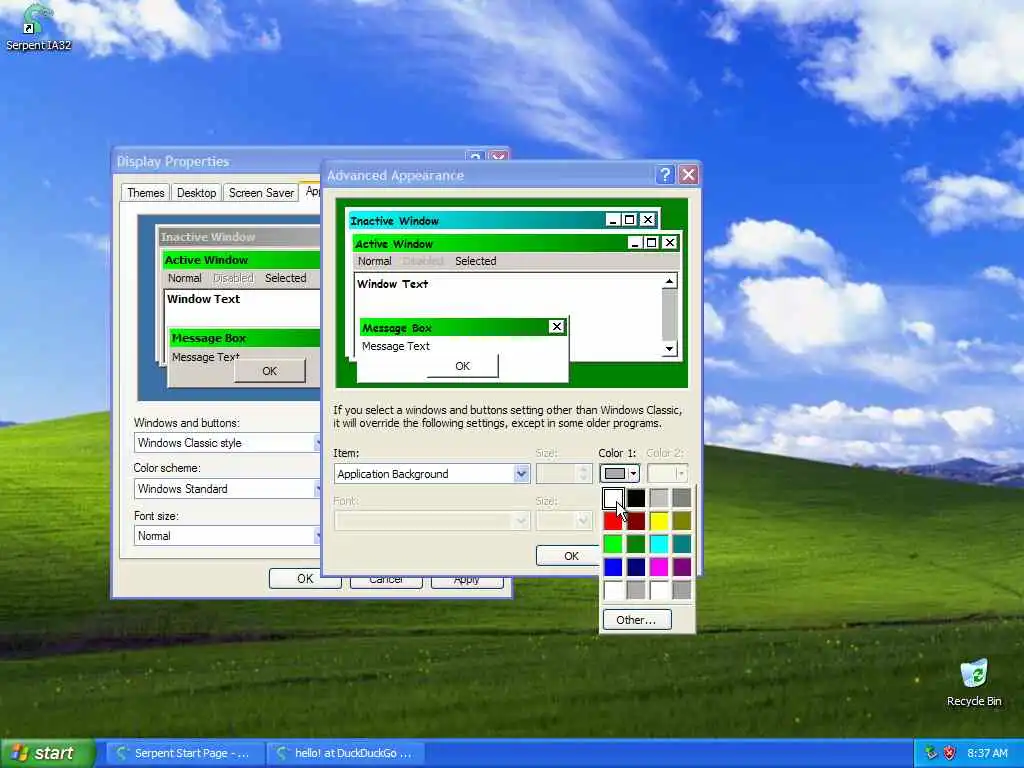This screenshot has width=1024, height=768.
Task: Pick the purple color swatch
Action: [x=682, y=567]
